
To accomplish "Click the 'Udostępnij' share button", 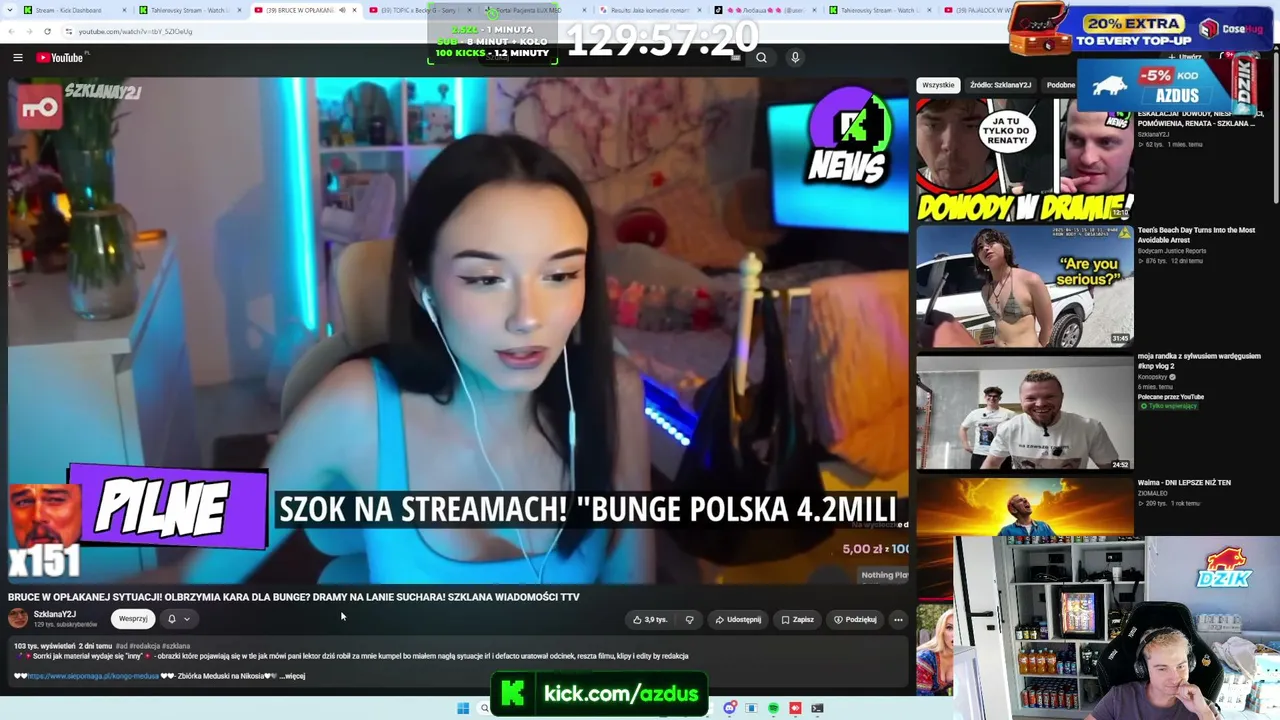I will (738, 619).
